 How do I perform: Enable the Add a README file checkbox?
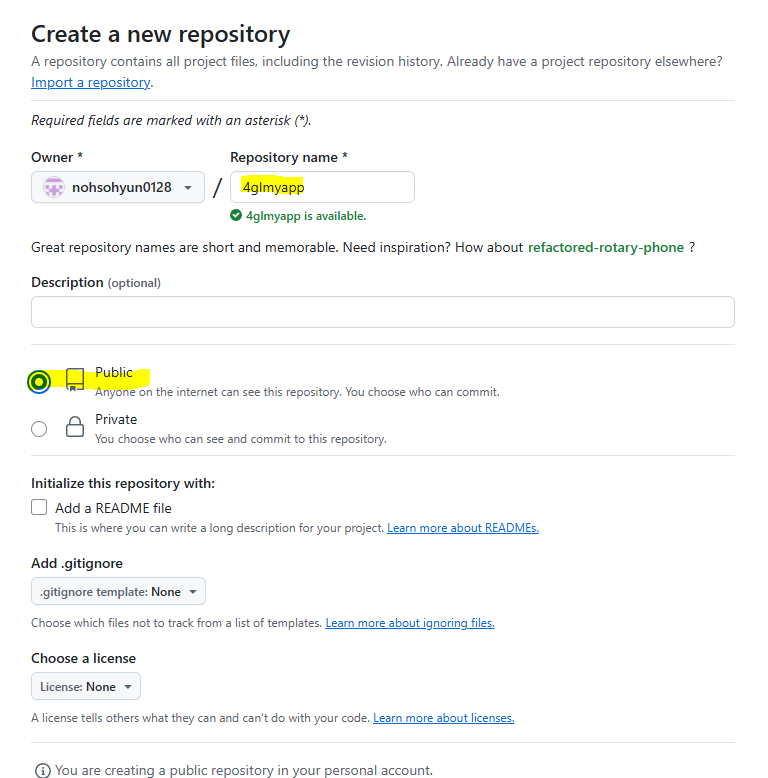tap(39, 507)
